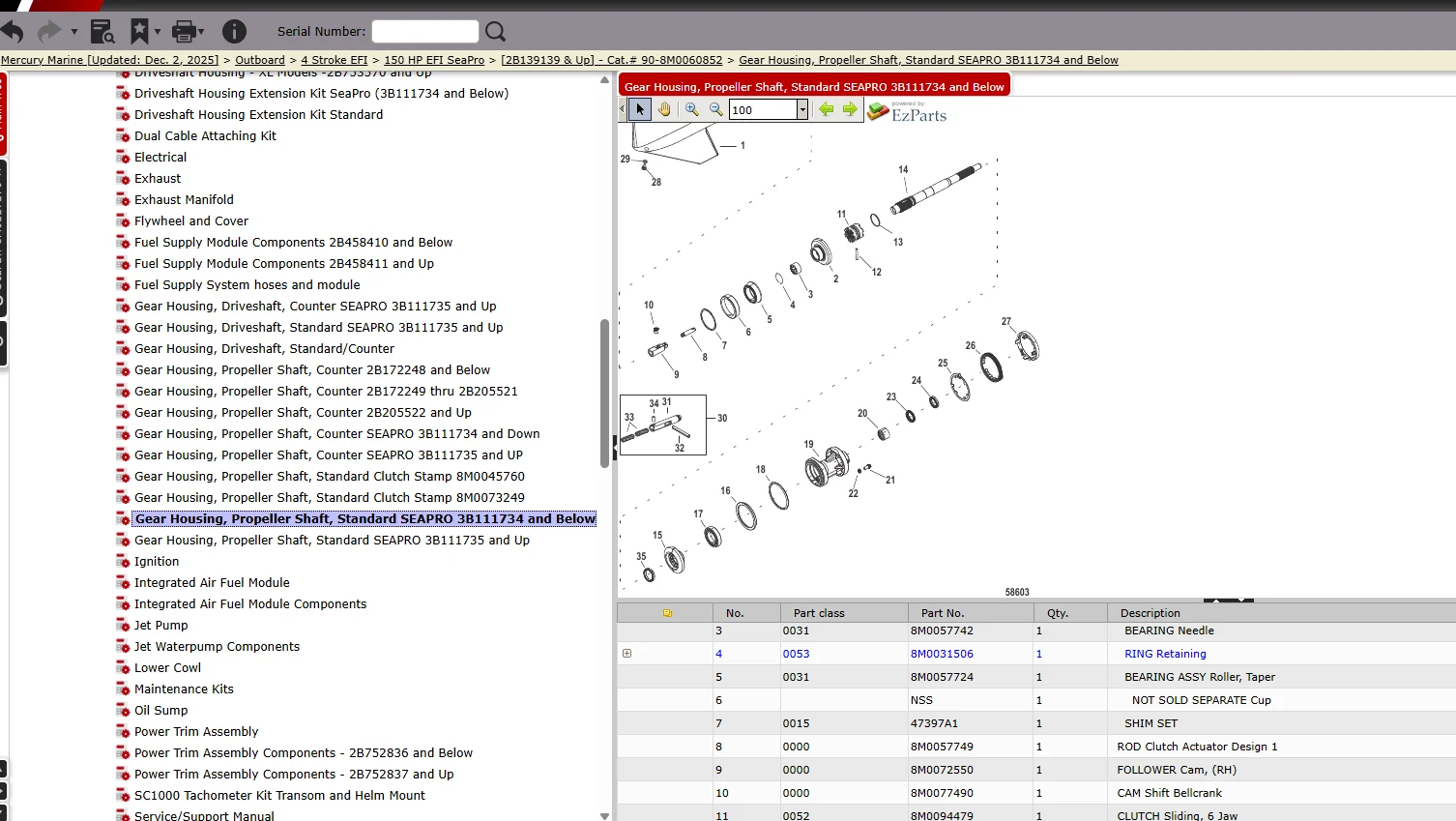Open the Flywheel and Cover section
Screen dimensions: 1456x821
191,220
